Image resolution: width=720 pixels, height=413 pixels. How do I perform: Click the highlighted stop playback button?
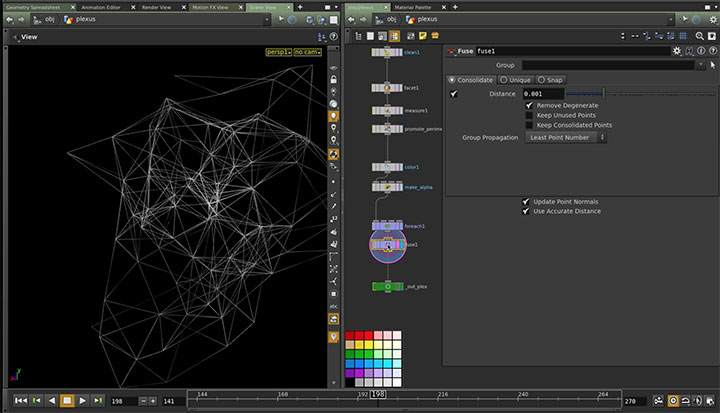coord(67,401)
